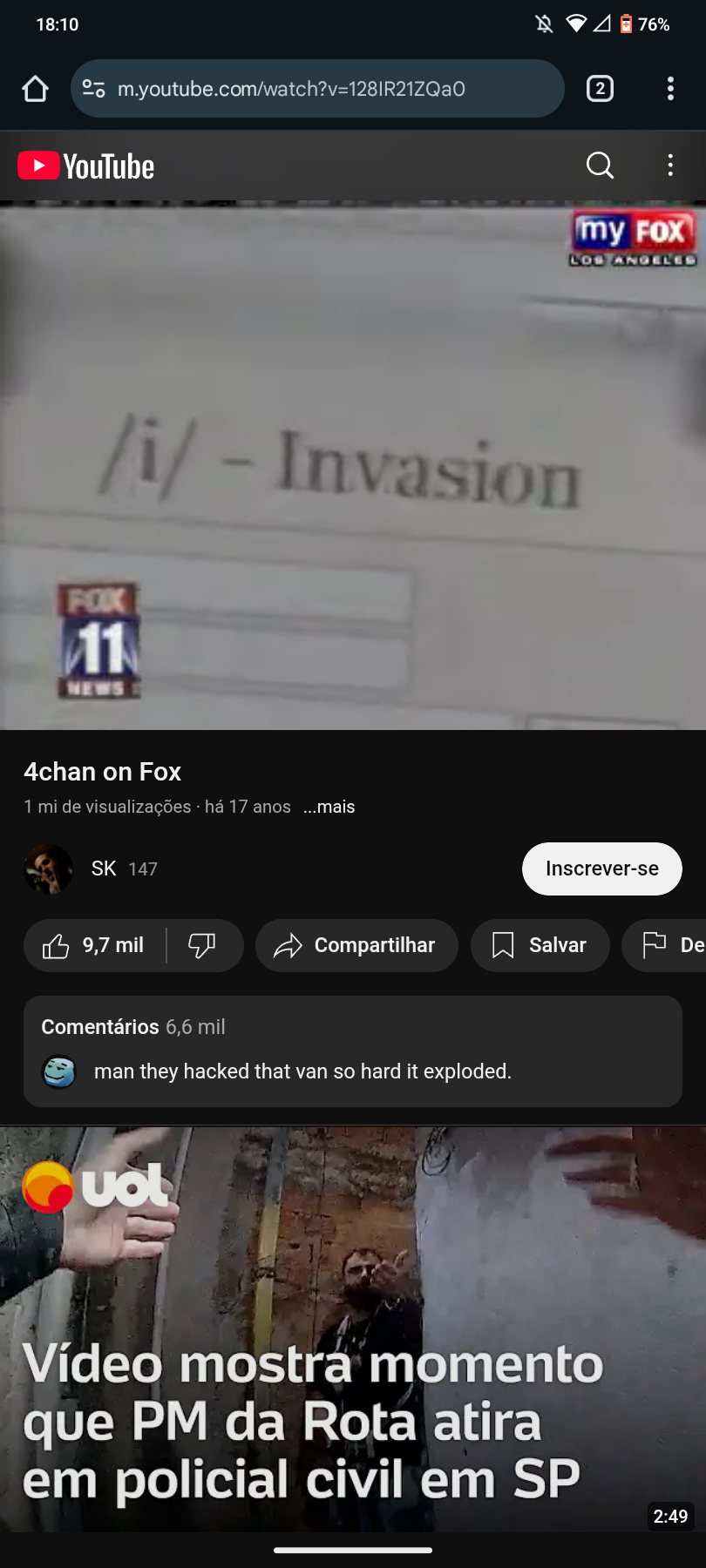The image size is (706, 1568).
Task: Save the video with Salvar button
Action: [540, 945]
